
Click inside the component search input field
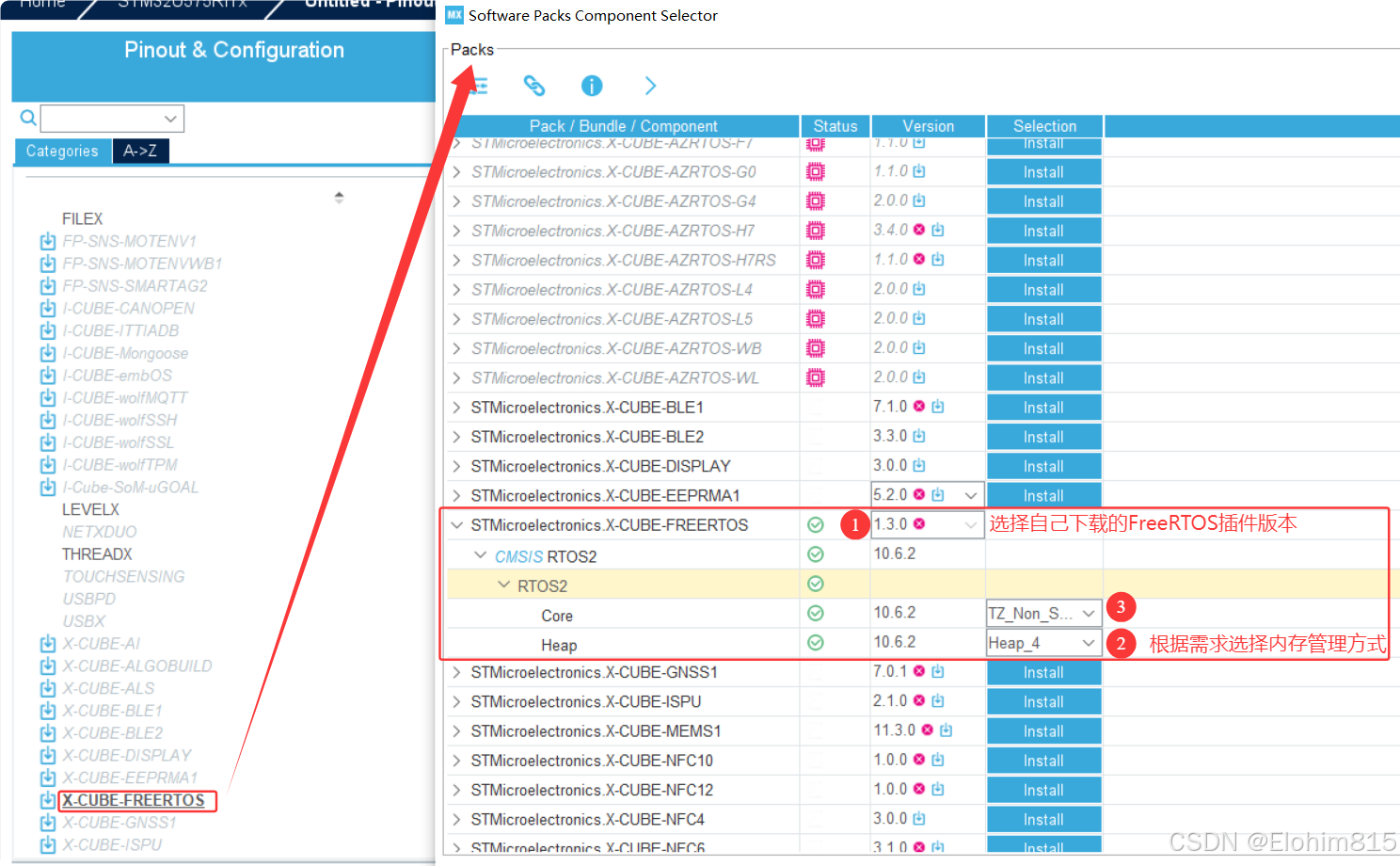coord(101,119)
